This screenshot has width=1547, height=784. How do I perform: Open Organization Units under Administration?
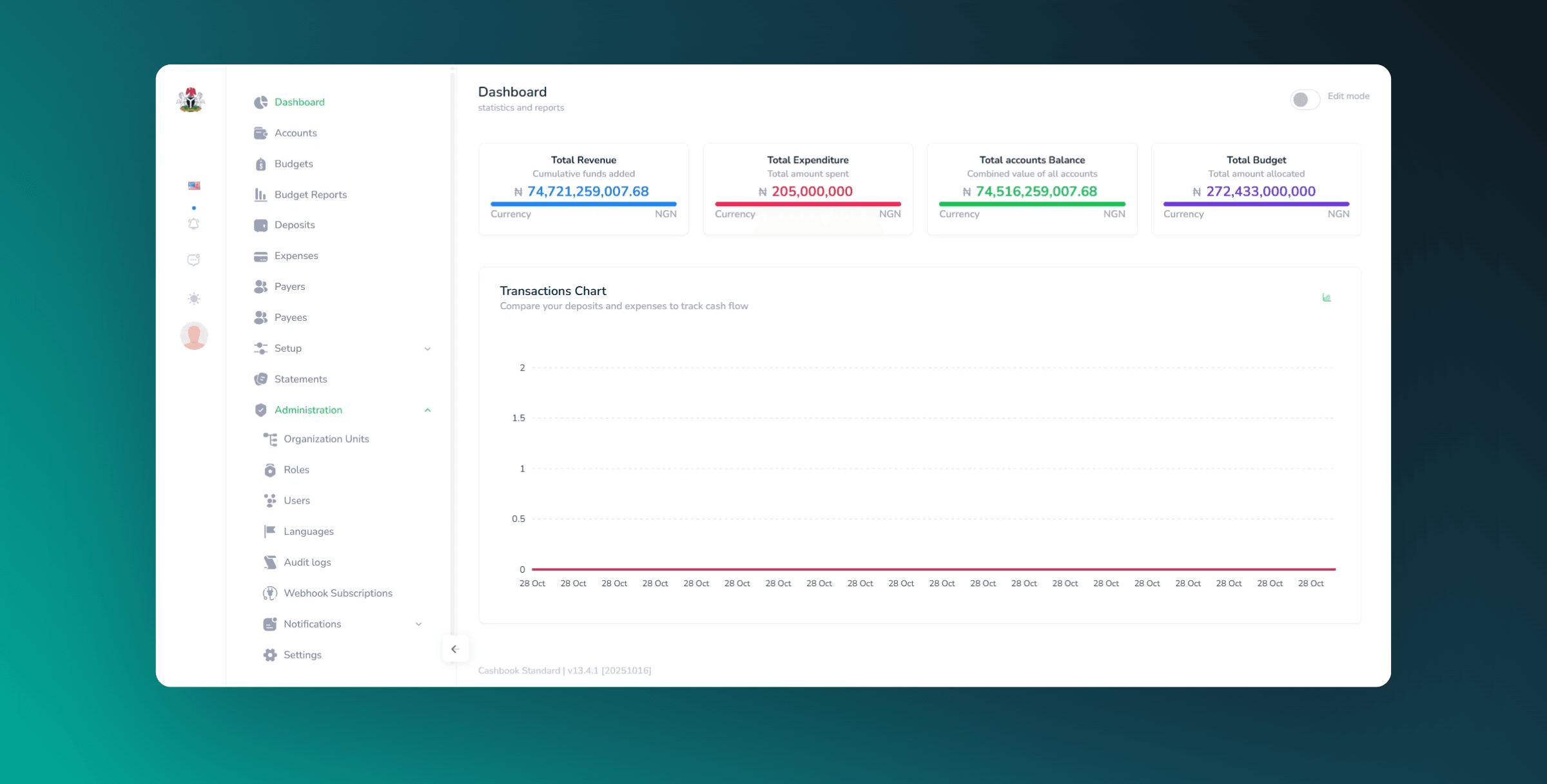326,439
